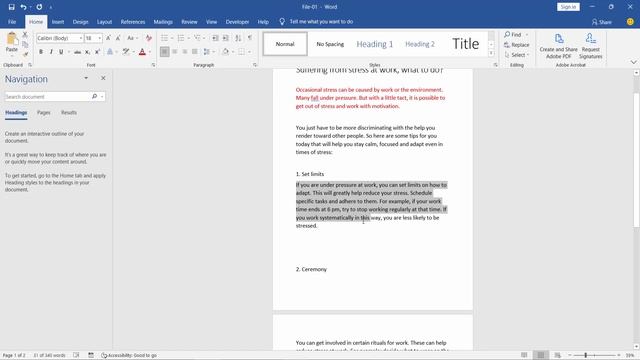Open the Change Case dropdown
The width and height of the screenshot is (640, 360).
pyautogui.click(x=132, y=38)
